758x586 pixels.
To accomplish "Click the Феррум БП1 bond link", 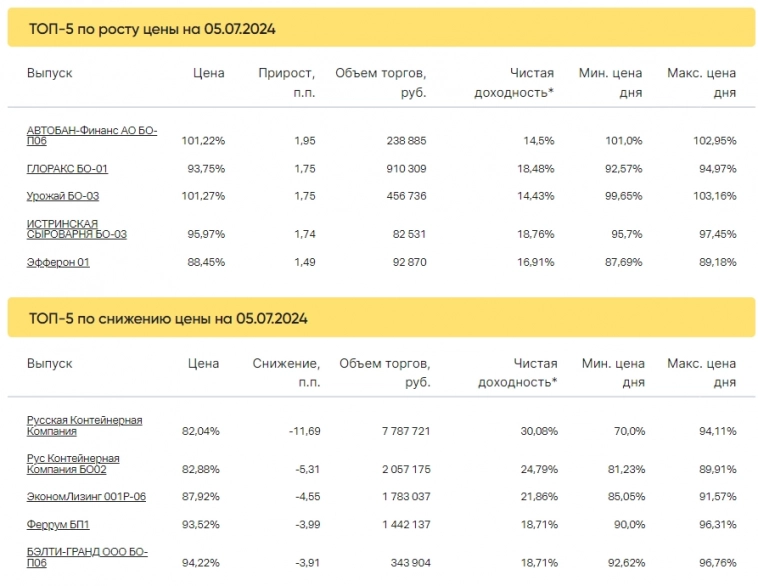I will pos(58,523).
